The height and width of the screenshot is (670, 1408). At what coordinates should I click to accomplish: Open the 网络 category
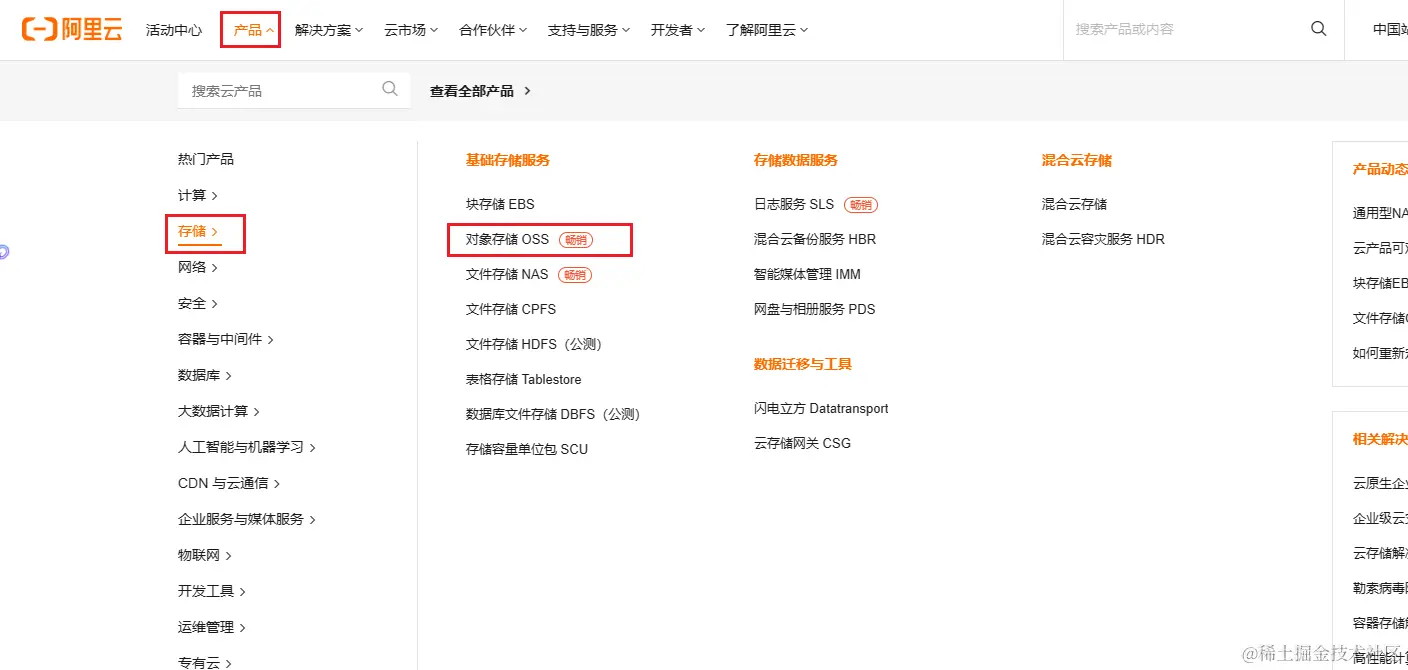tap(198, 267)
